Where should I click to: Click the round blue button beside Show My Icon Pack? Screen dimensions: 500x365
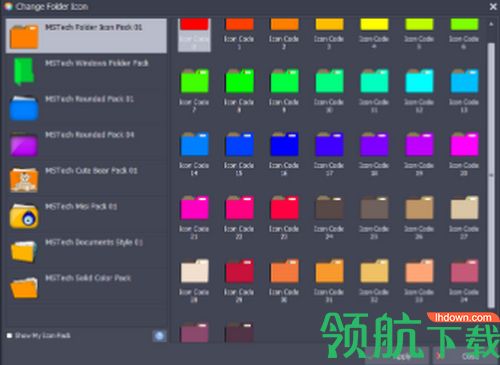pyautogui.click(x=160, y=336)
